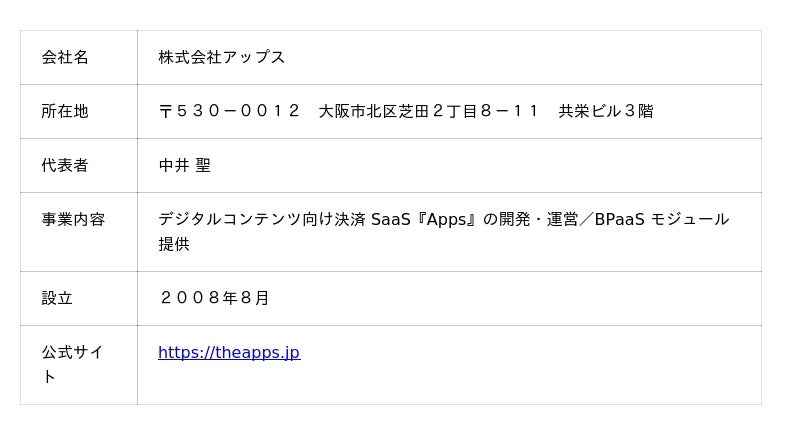Click the 事業内容 row label
Screen dimensions: 800x435
(x=73, y=219)
